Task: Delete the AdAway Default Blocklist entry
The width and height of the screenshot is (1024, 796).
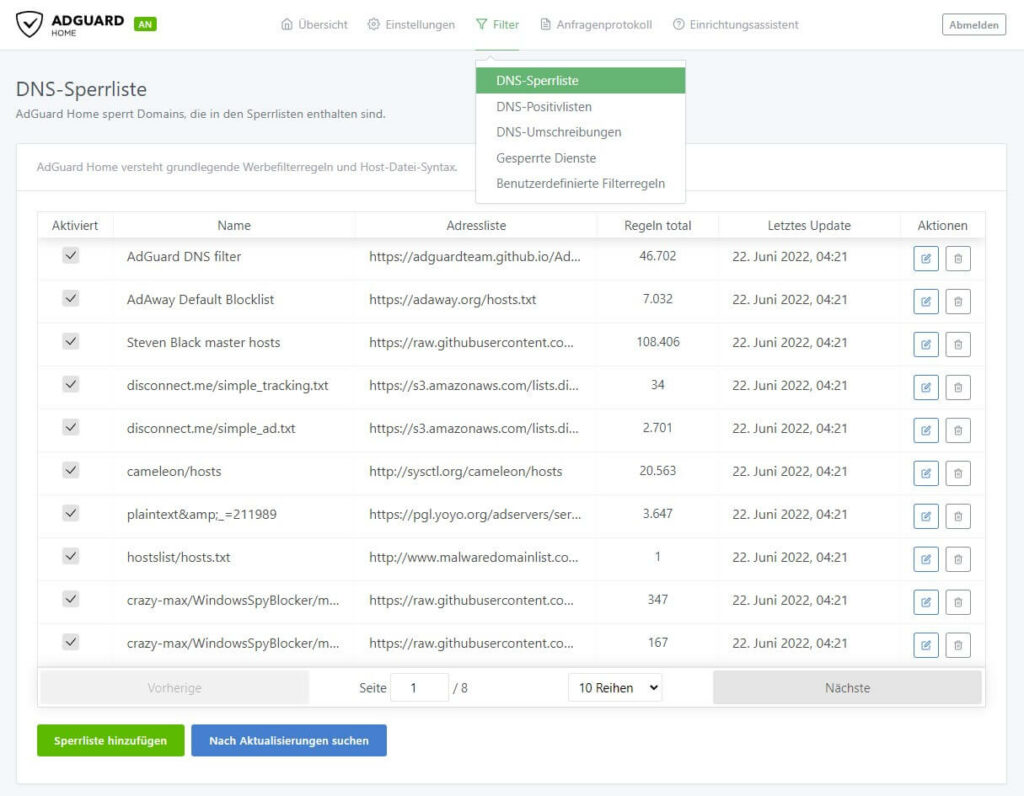Action: (957, 302)
